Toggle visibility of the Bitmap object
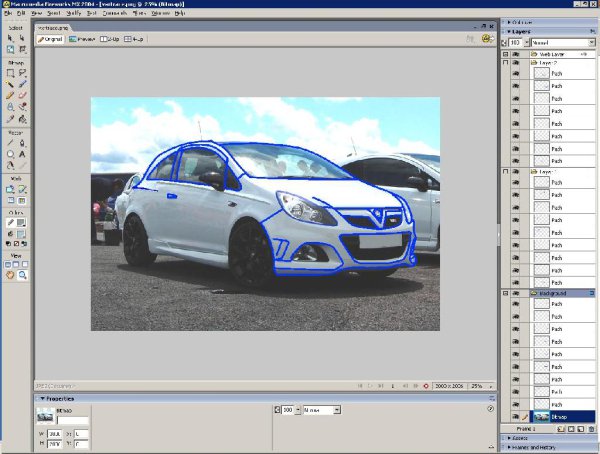The width and height of the screenshot is (600, 454). click(517, 416)
